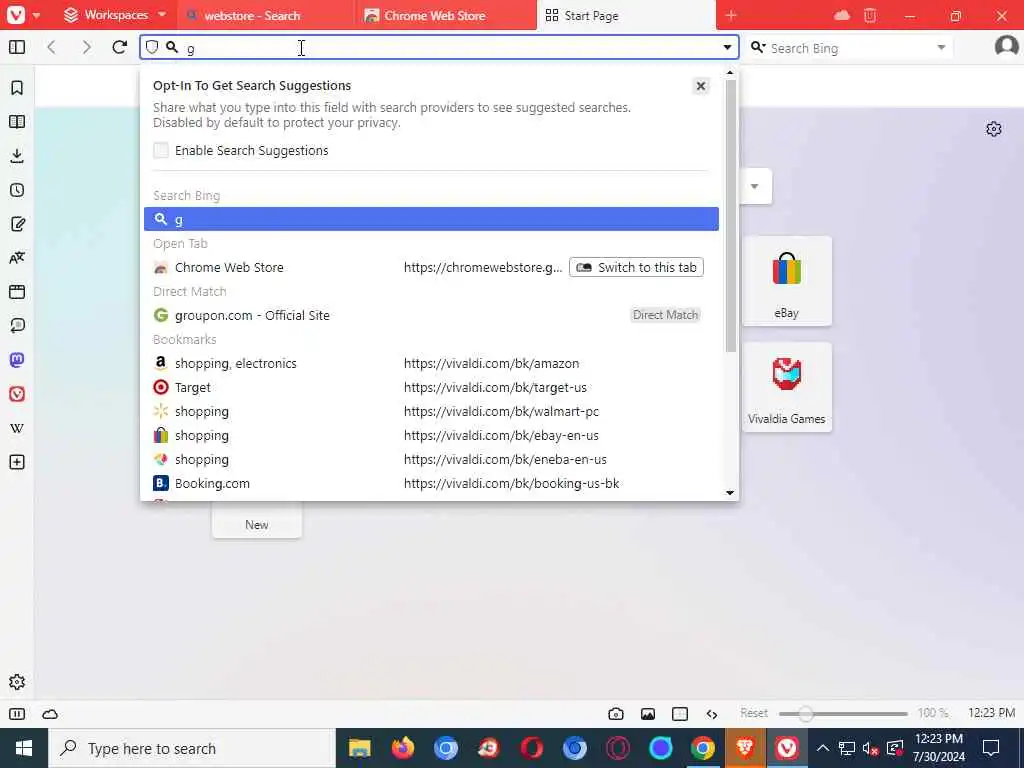
Task: Open the Mastodon web panel
Action: (17, 360)
